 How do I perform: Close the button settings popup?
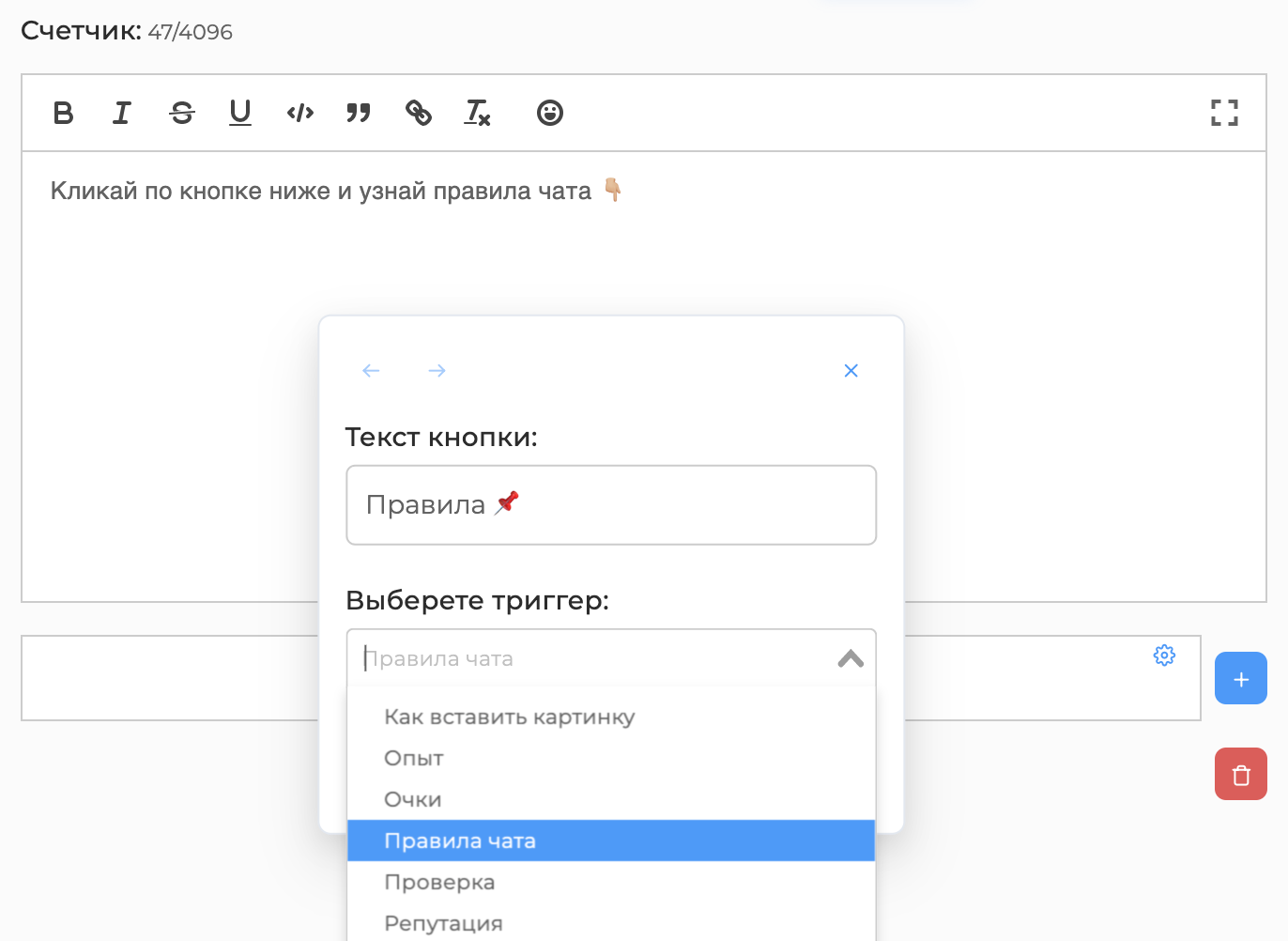coord(851,371)
